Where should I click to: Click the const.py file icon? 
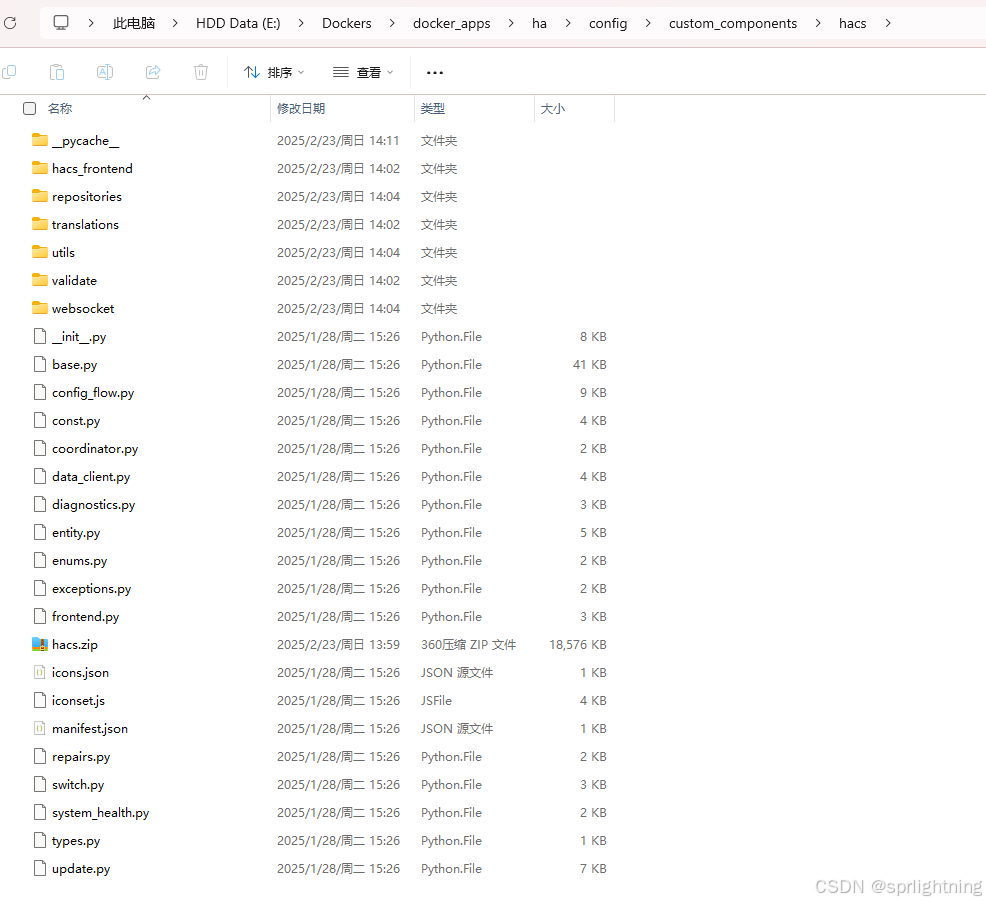point(40,420)
